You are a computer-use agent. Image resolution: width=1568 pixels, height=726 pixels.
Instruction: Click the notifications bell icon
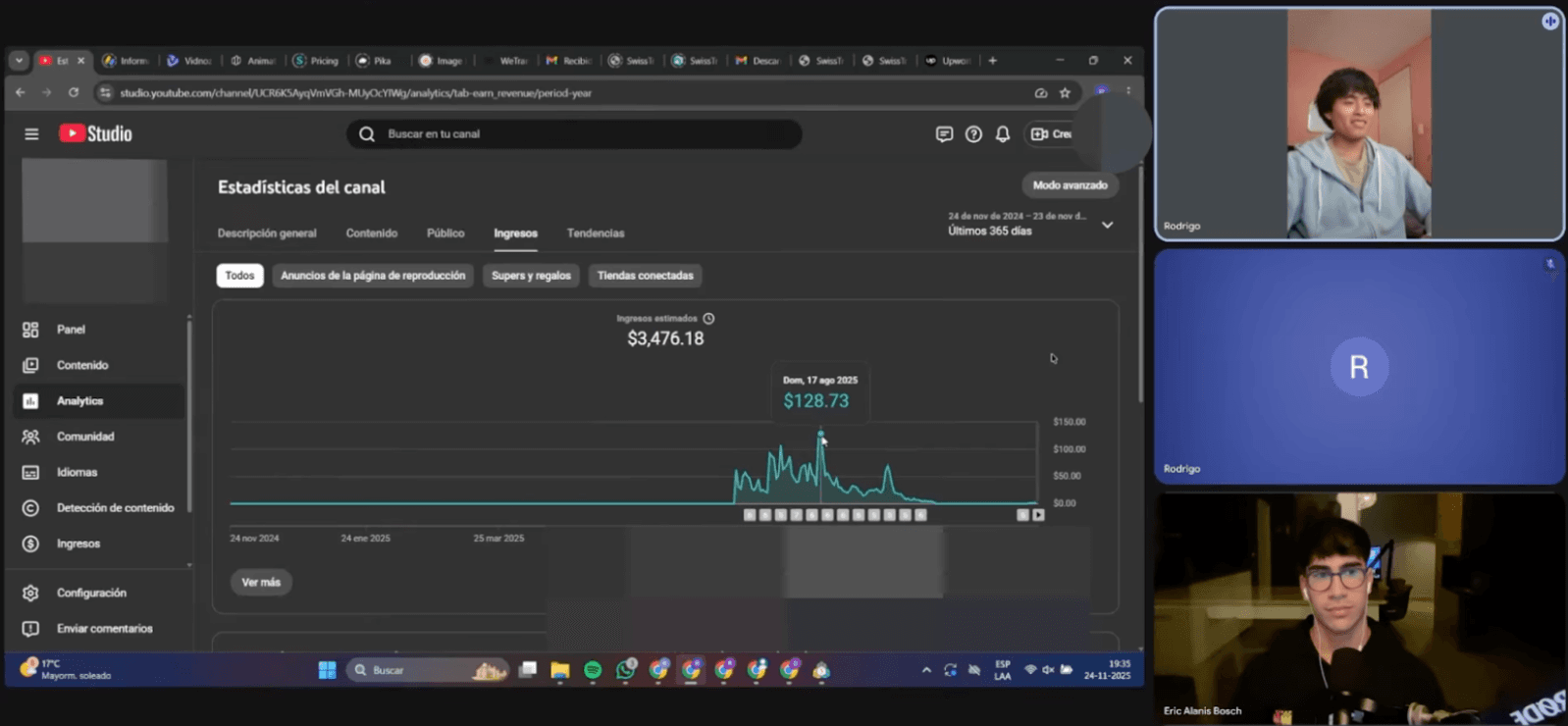[1002, 134]
